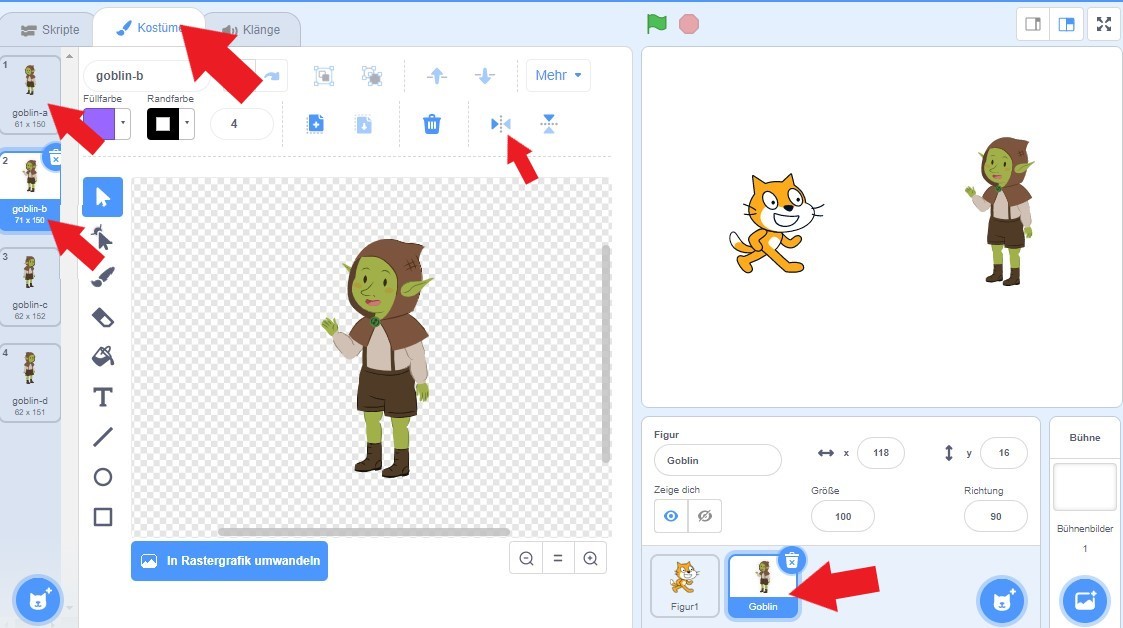
Task: Click the canvas horizontal scrollbar
Action: pyautogui.click(x=364, y=532)
